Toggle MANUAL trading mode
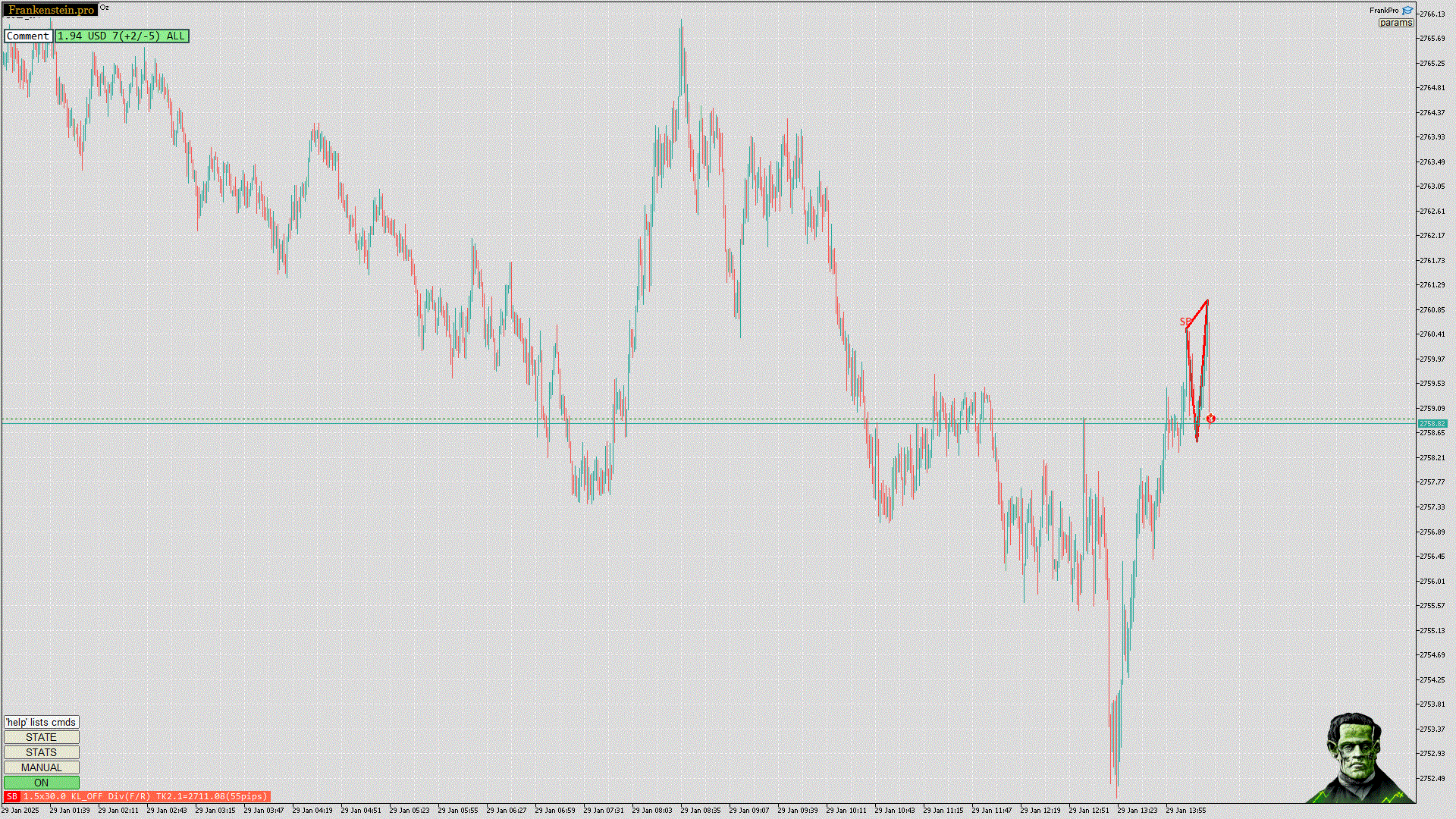1456x819 pixels. 41,767
